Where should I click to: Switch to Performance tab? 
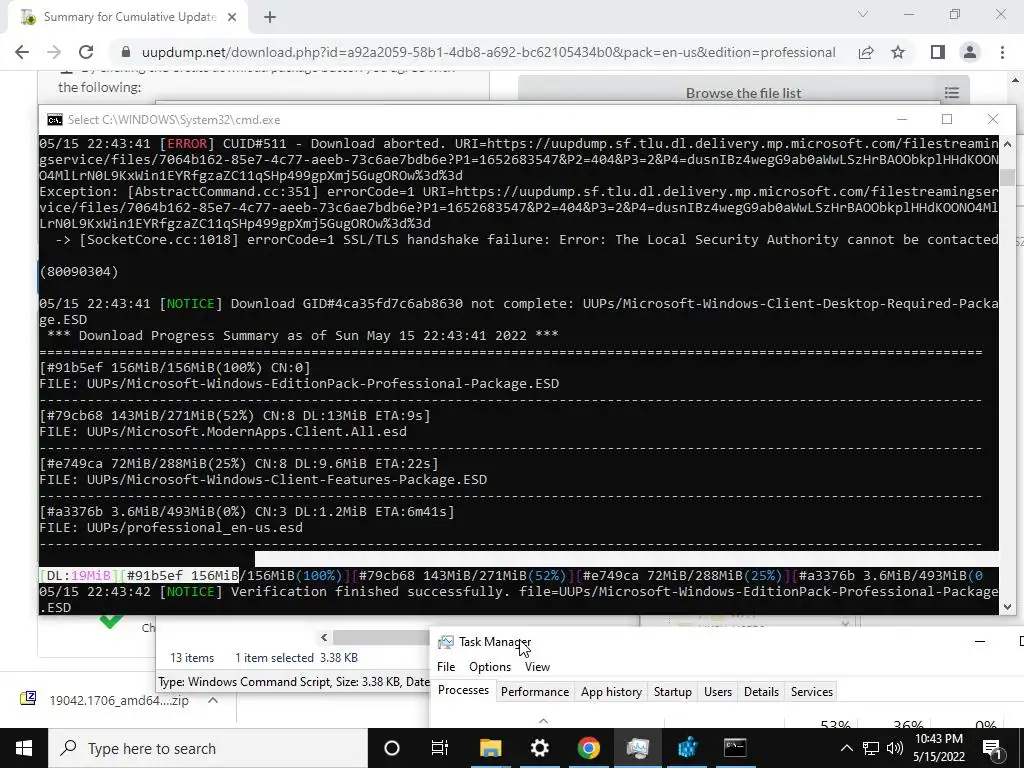coord(535,692)
